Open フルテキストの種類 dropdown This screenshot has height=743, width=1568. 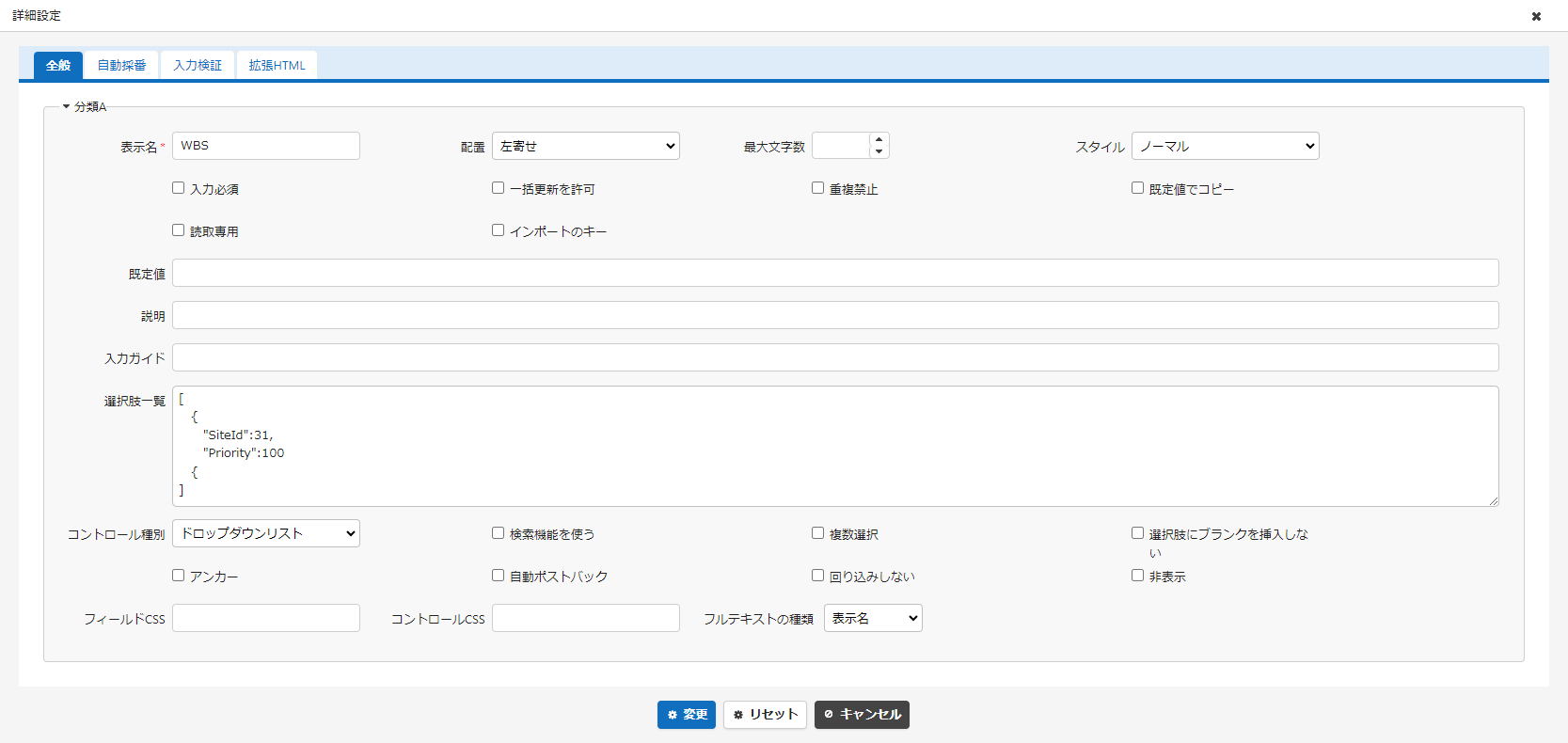873,618
